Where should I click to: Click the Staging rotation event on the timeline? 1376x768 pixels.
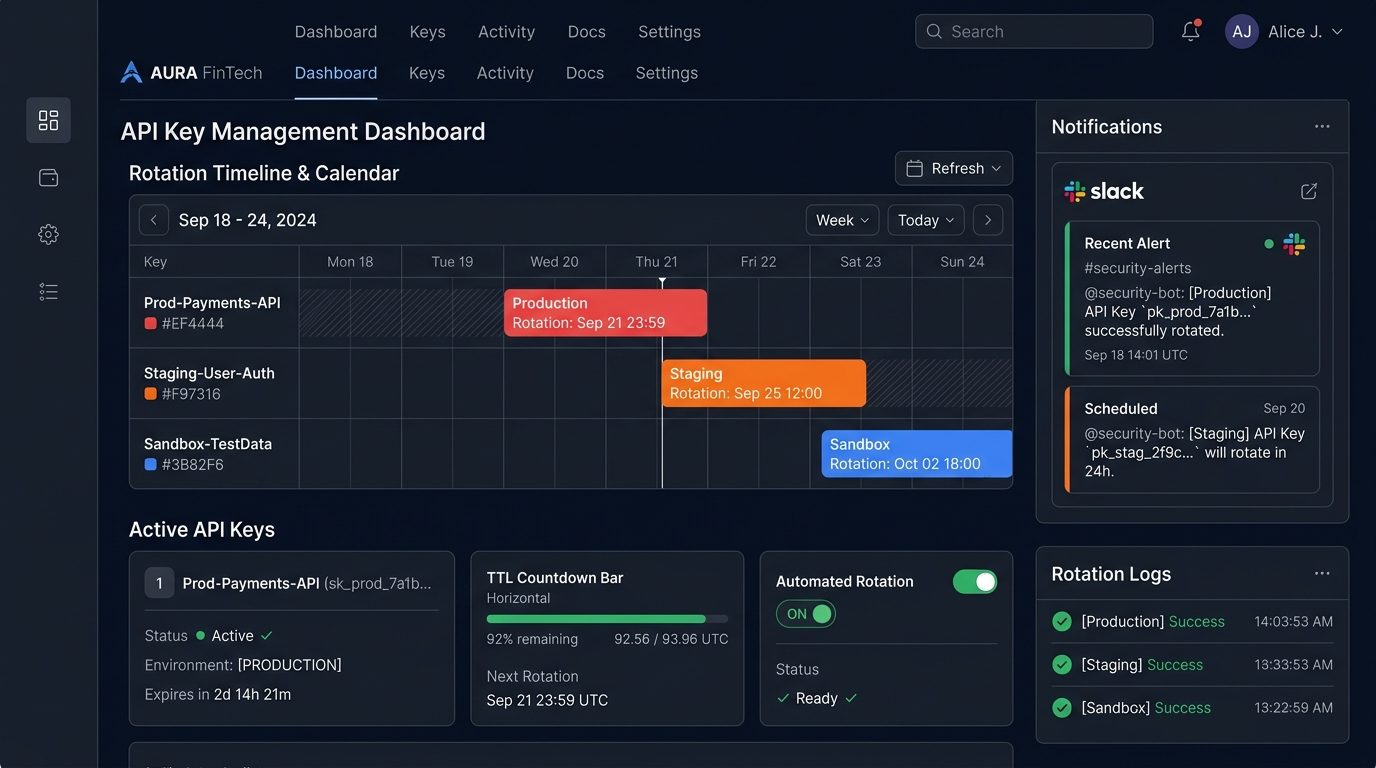pyautogui.click(x=764, y=383)
